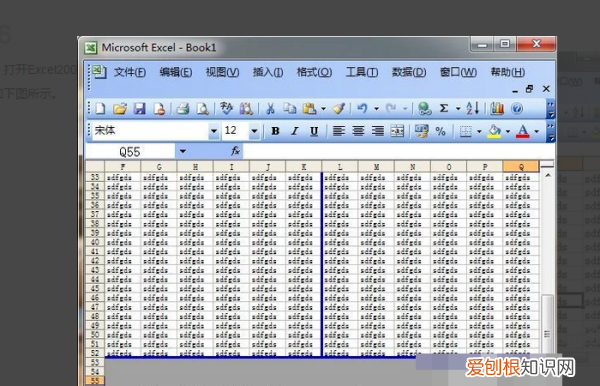Undo the last action
Screen dimensions: 600x386
(362, 109)
